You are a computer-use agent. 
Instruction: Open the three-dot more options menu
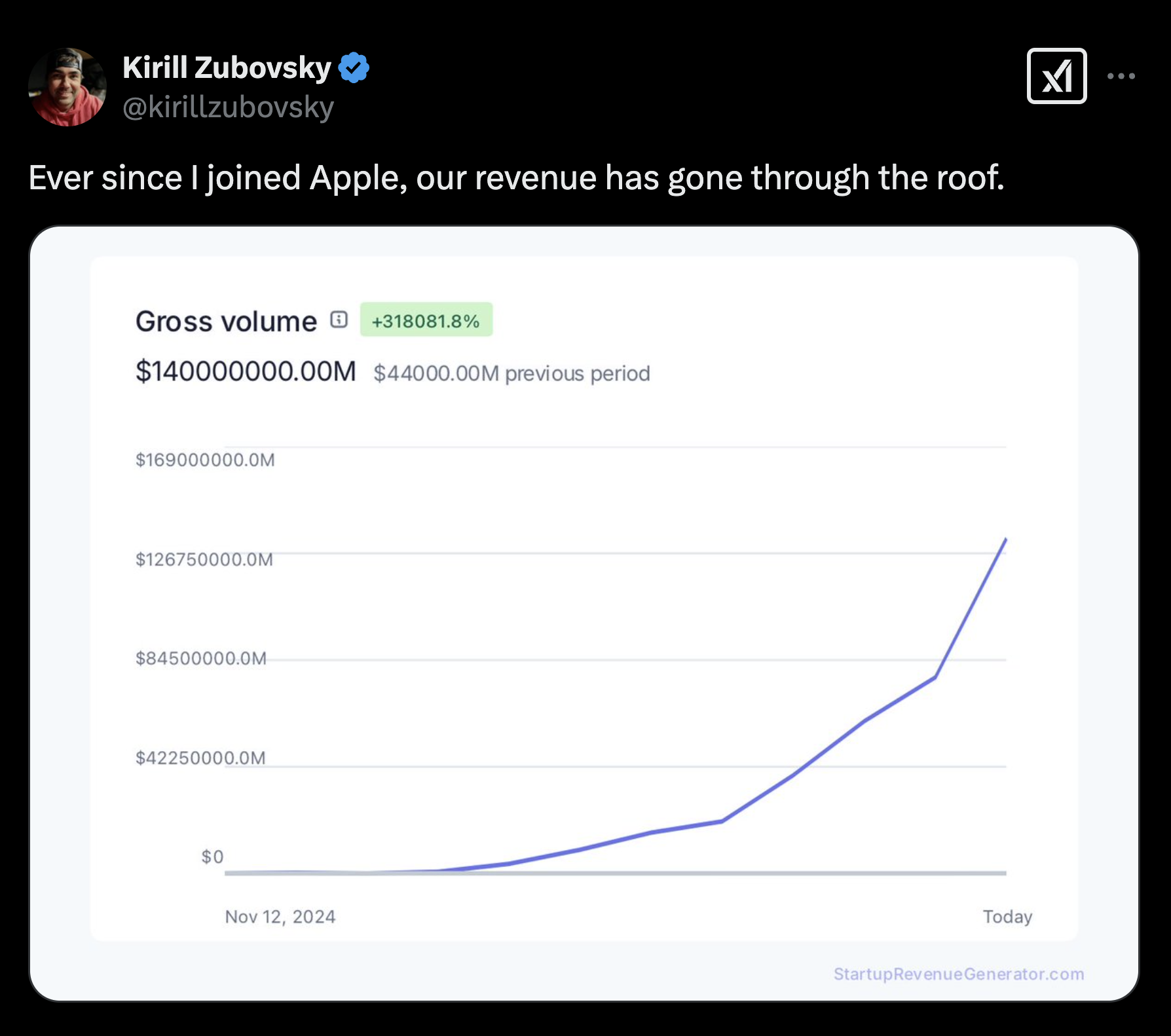(x=1121, y=77)
